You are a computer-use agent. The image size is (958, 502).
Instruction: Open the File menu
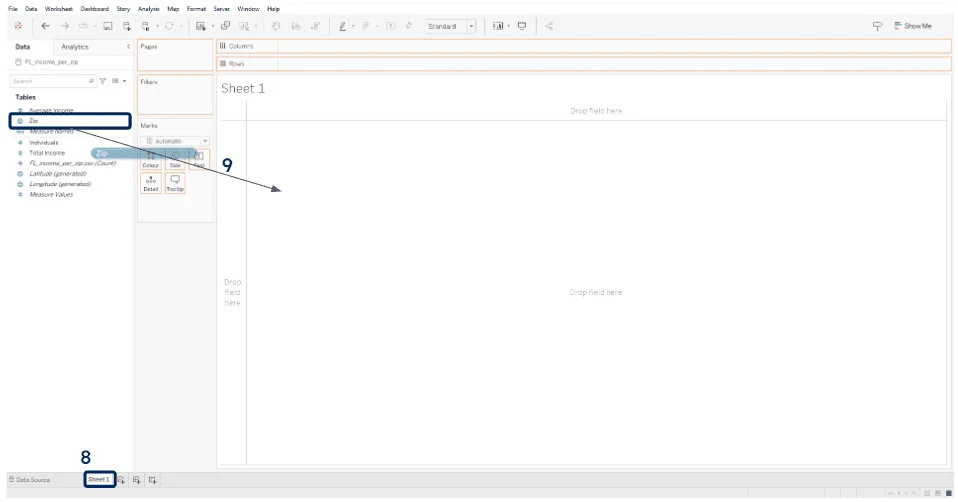pos(13,9)
